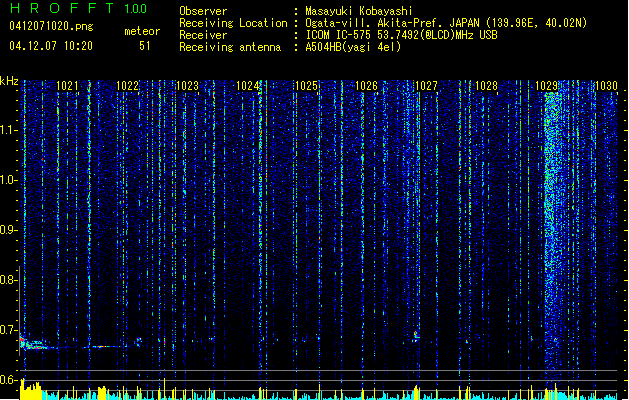The image size is (629, 400).
Task: Click the 1023 time marker
Action: pyautogui.click(x=187, y=86)
